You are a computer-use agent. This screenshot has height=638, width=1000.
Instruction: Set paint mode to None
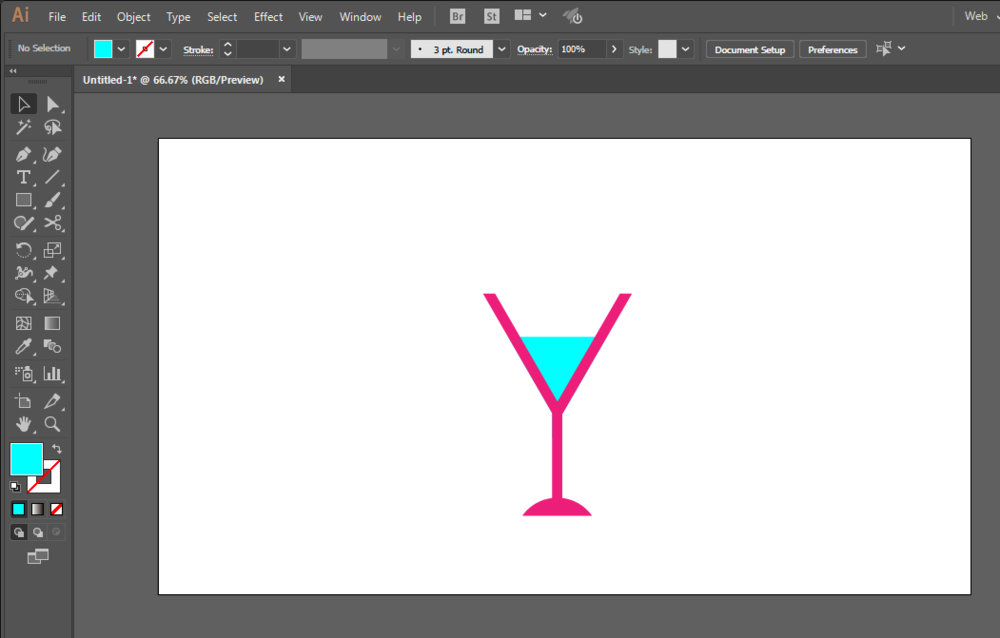pyautogui.click(x=56, y=509)
